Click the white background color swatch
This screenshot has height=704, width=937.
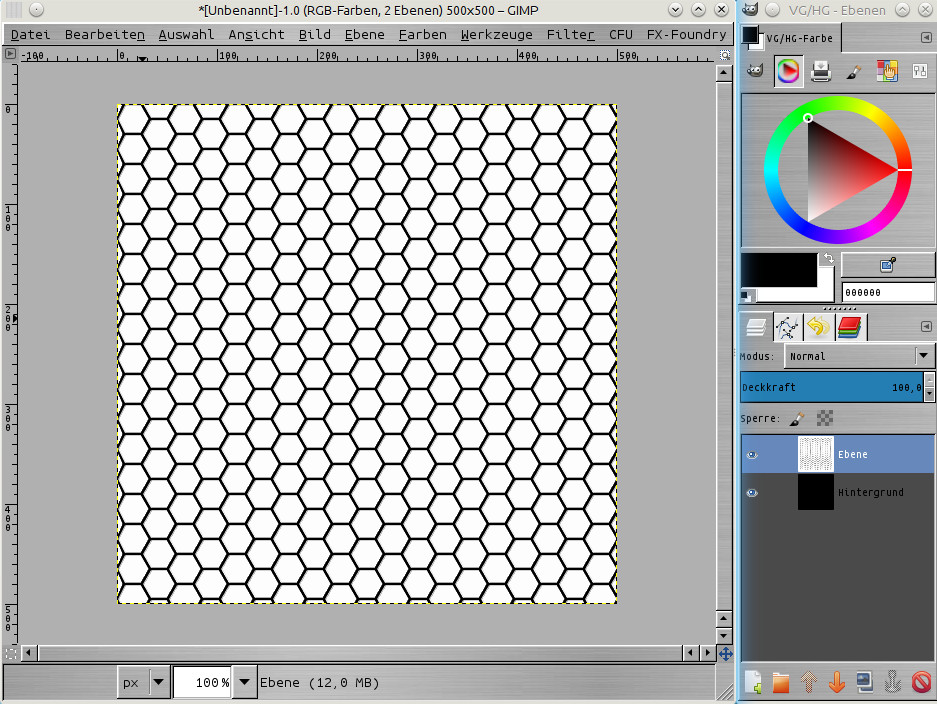pos(825,294)
